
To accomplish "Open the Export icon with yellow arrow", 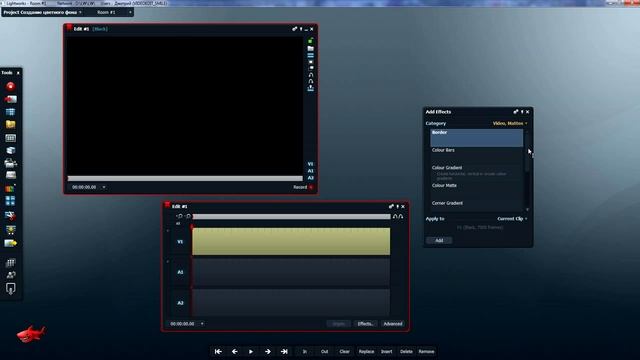I will pyautogui.click(x=11, y=243).
